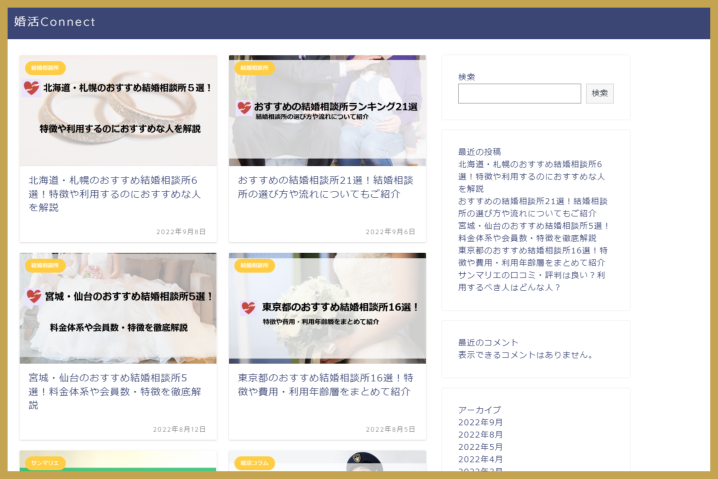Open the 2022年4月 archive link

point(480,459)
